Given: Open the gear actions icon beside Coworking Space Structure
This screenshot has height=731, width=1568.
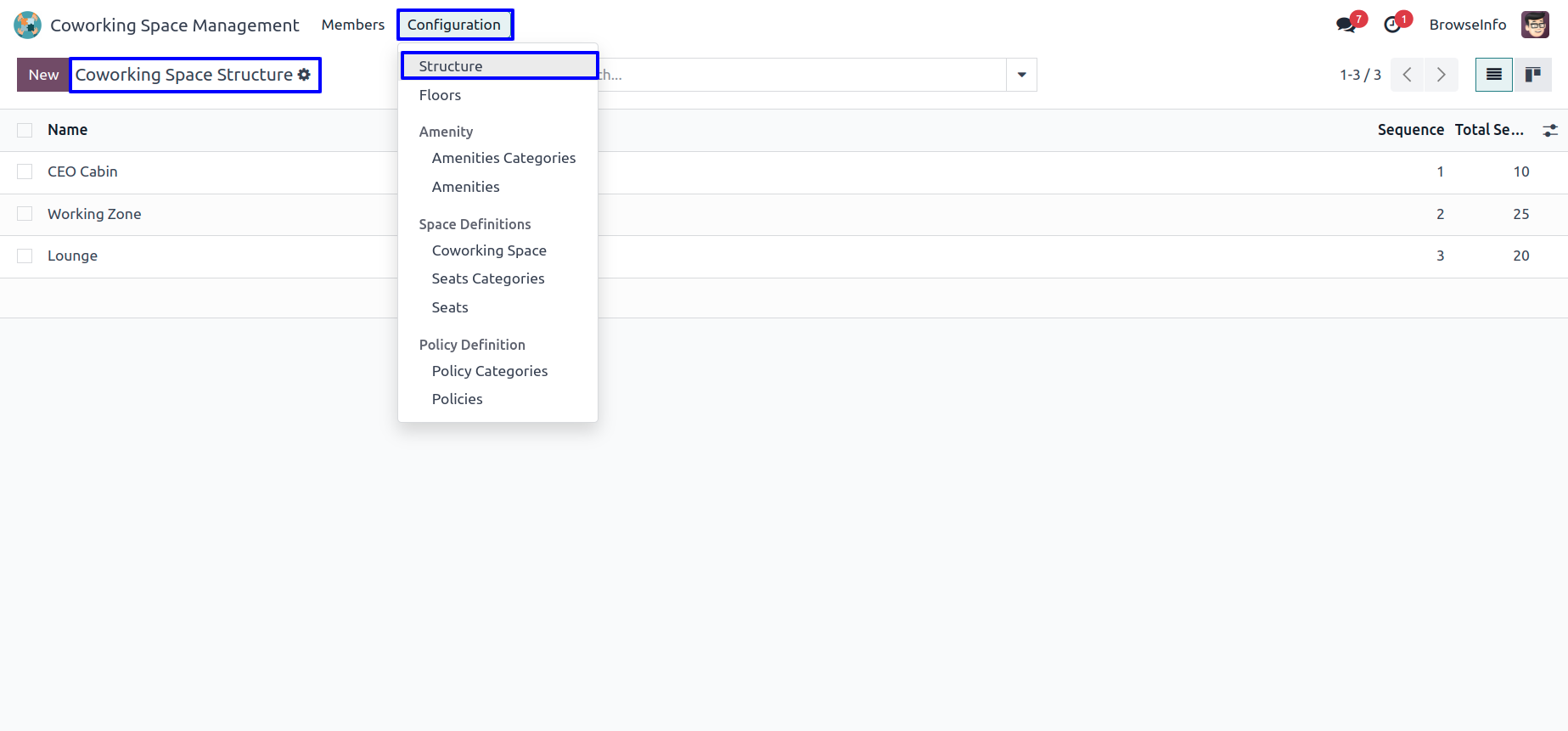Looking at the screenshot, I should [x=304, y=75].
